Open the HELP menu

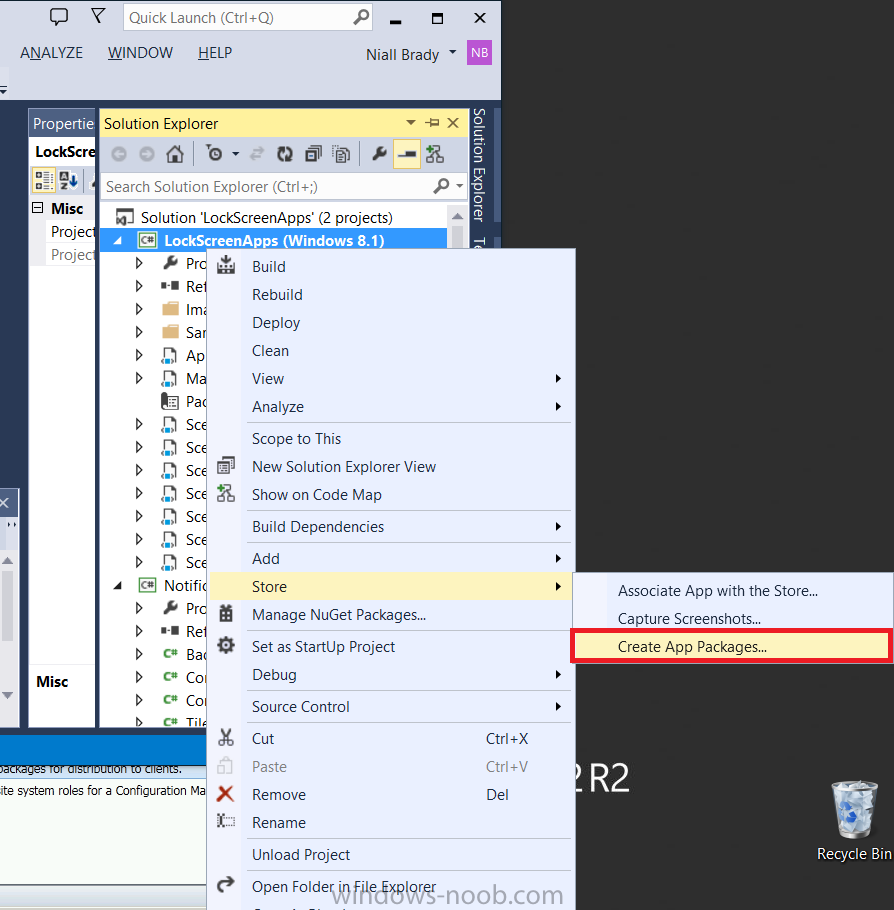[x=215, y=53]
